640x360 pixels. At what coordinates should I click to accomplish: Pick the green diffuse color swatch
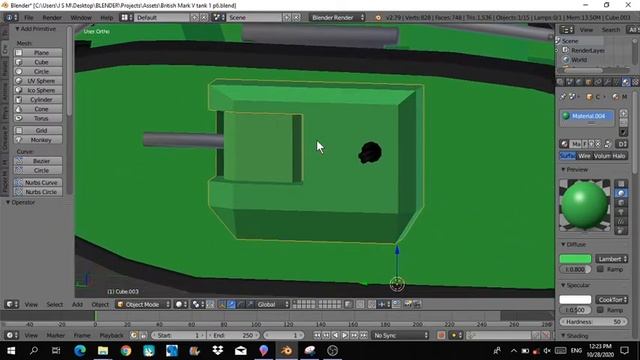[575, 259]
